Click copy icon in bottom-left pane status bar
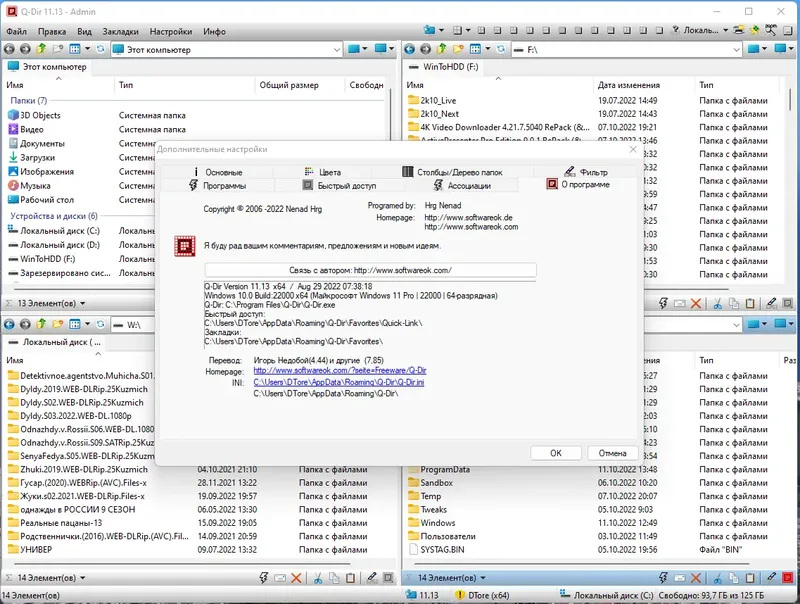The image size is (800, 604). point(334,578)
